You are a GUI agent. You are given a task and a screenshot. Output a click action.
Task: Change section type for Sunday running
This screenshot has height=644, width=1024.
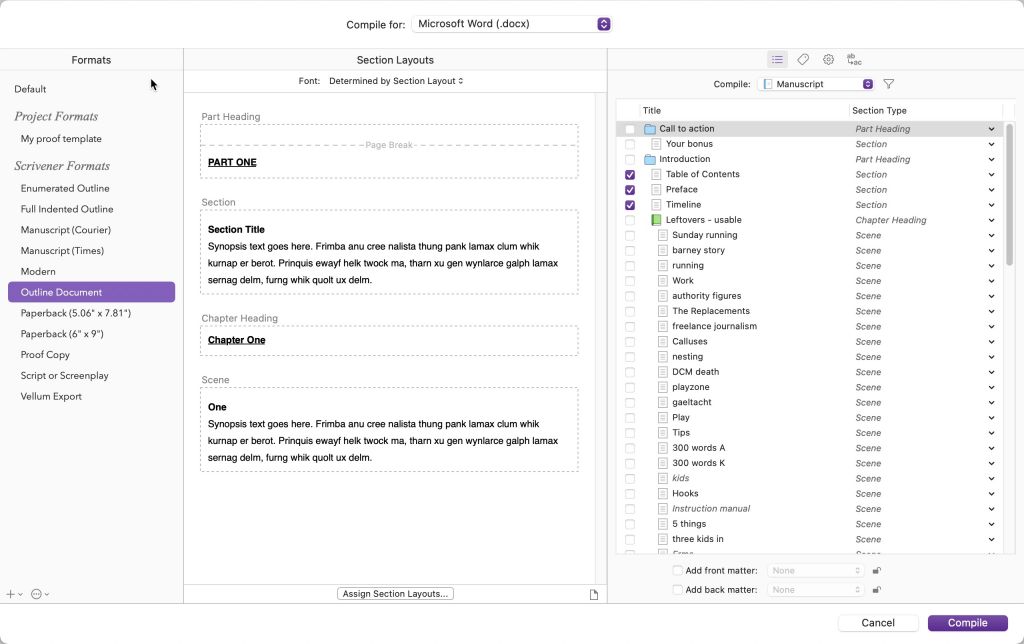tap(993, 235)
